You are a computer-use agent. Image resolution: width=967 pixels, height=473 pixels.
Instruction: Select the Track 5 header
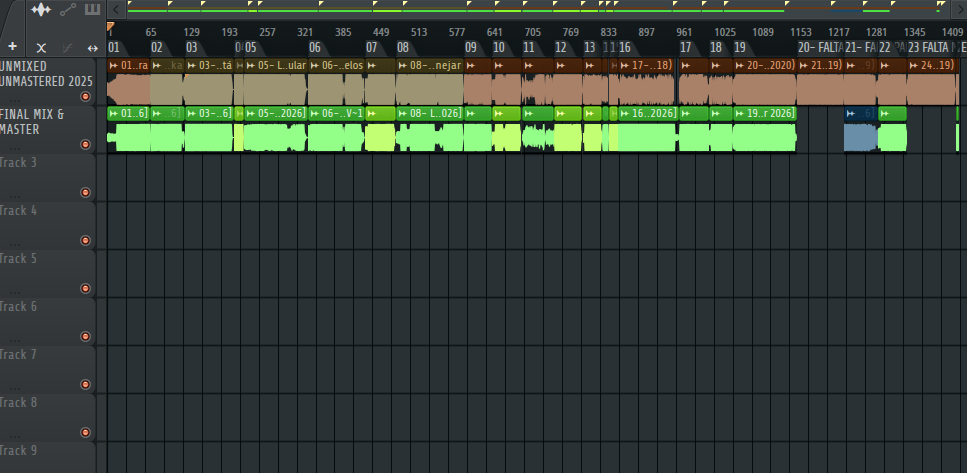click(x=47, y=273)
